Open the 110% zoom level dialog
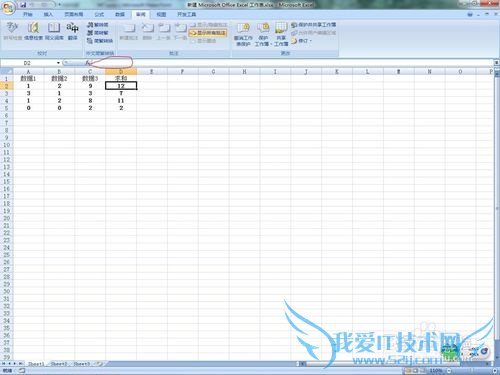Image resolution: width=500 pixels, height=375 pixels. point(436,371)
